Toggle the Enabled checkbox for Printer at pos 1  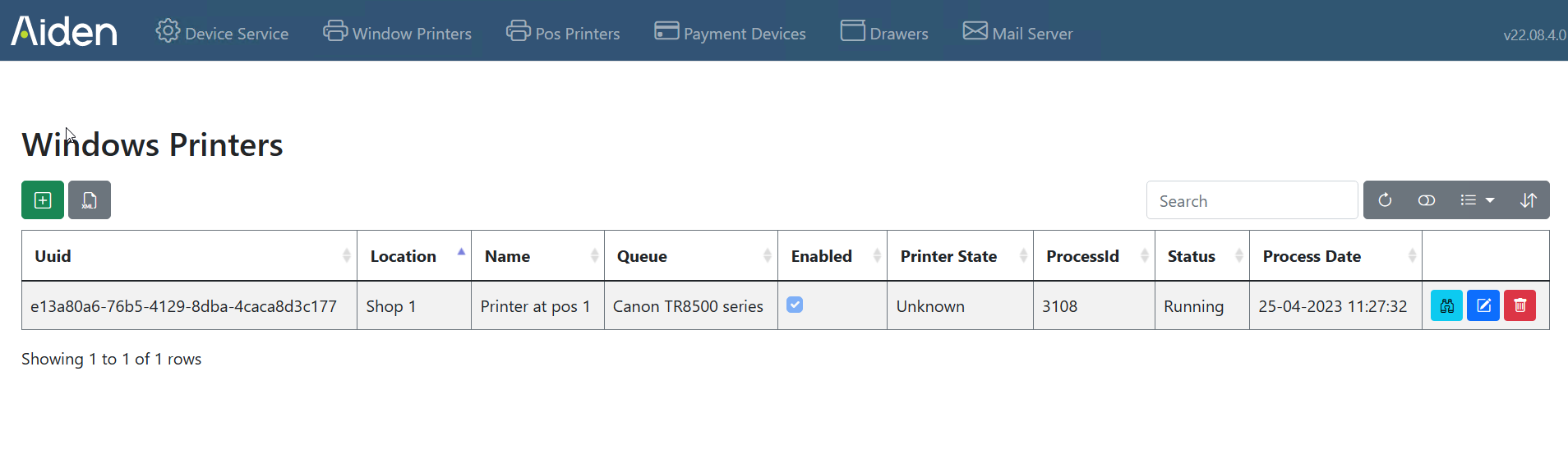(795, 305)
